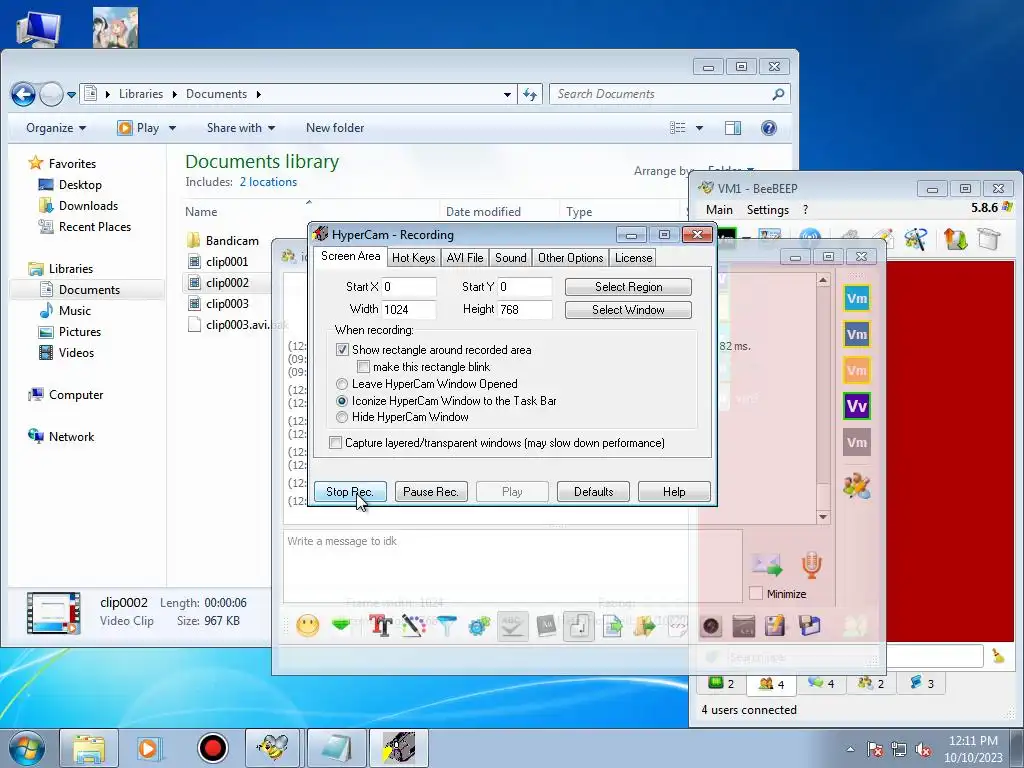
Task: Open the 2 locations link
Action: [x=268, y=182]
